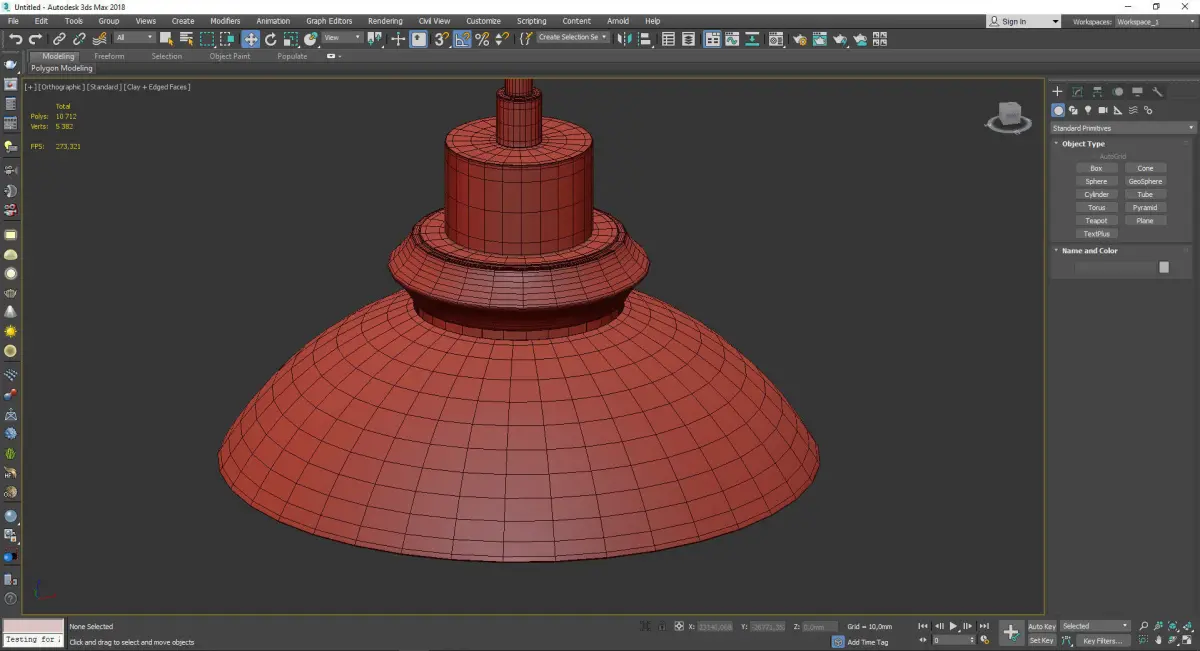Select the Lights category icon
This screenshot has height=651, width=1200.
click(x=1088, y=110)
